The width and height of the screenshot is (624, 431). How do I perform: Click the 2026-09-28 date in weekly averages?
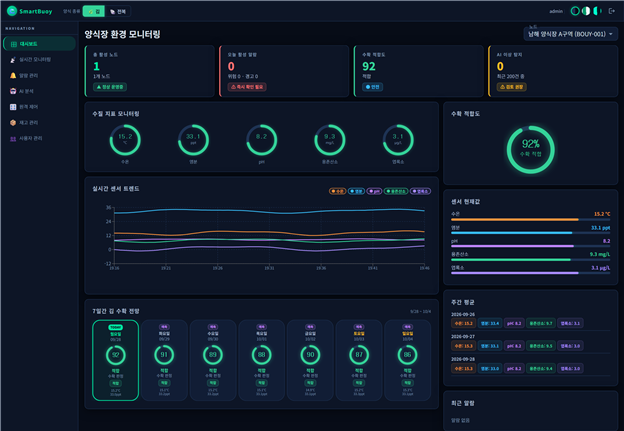[x=463, y=359]
